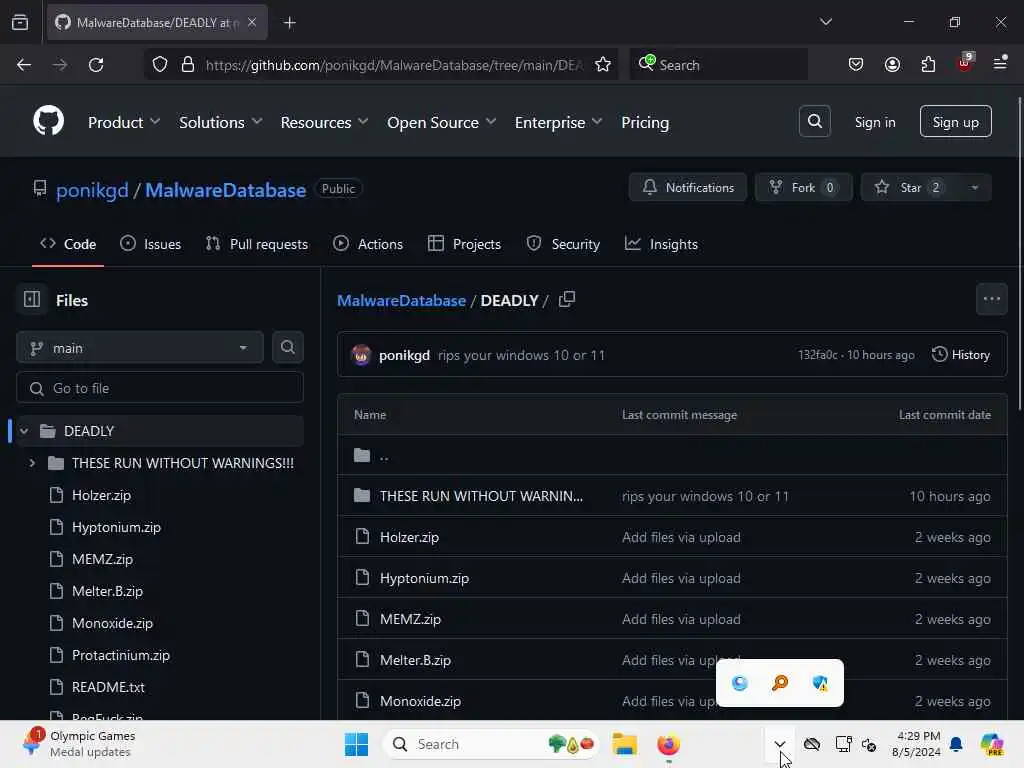Switch to the Actions tab
1024x768 pixels.
pos(368,244)
